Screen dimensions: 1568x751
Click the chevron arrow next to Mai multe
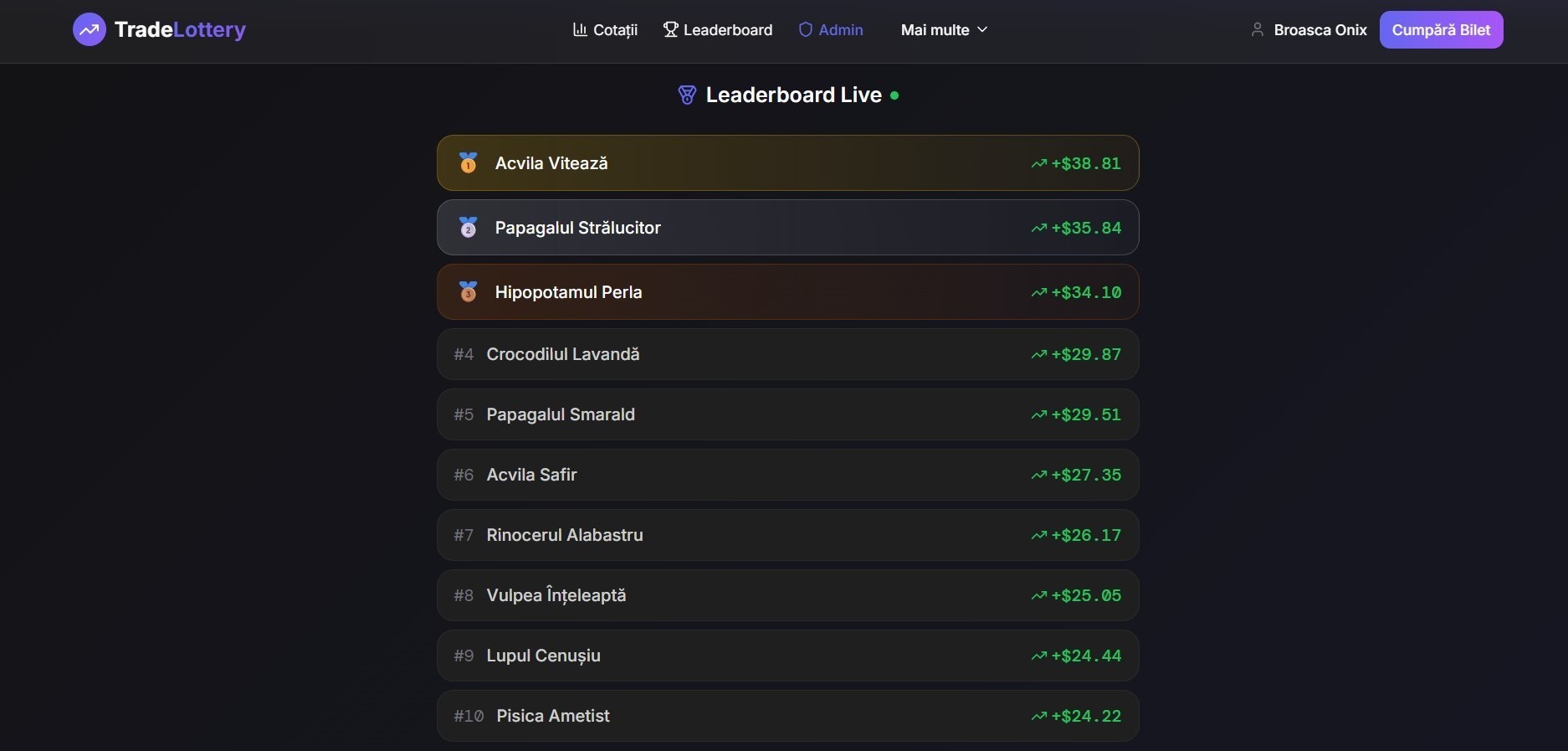[x=982, y=29]
